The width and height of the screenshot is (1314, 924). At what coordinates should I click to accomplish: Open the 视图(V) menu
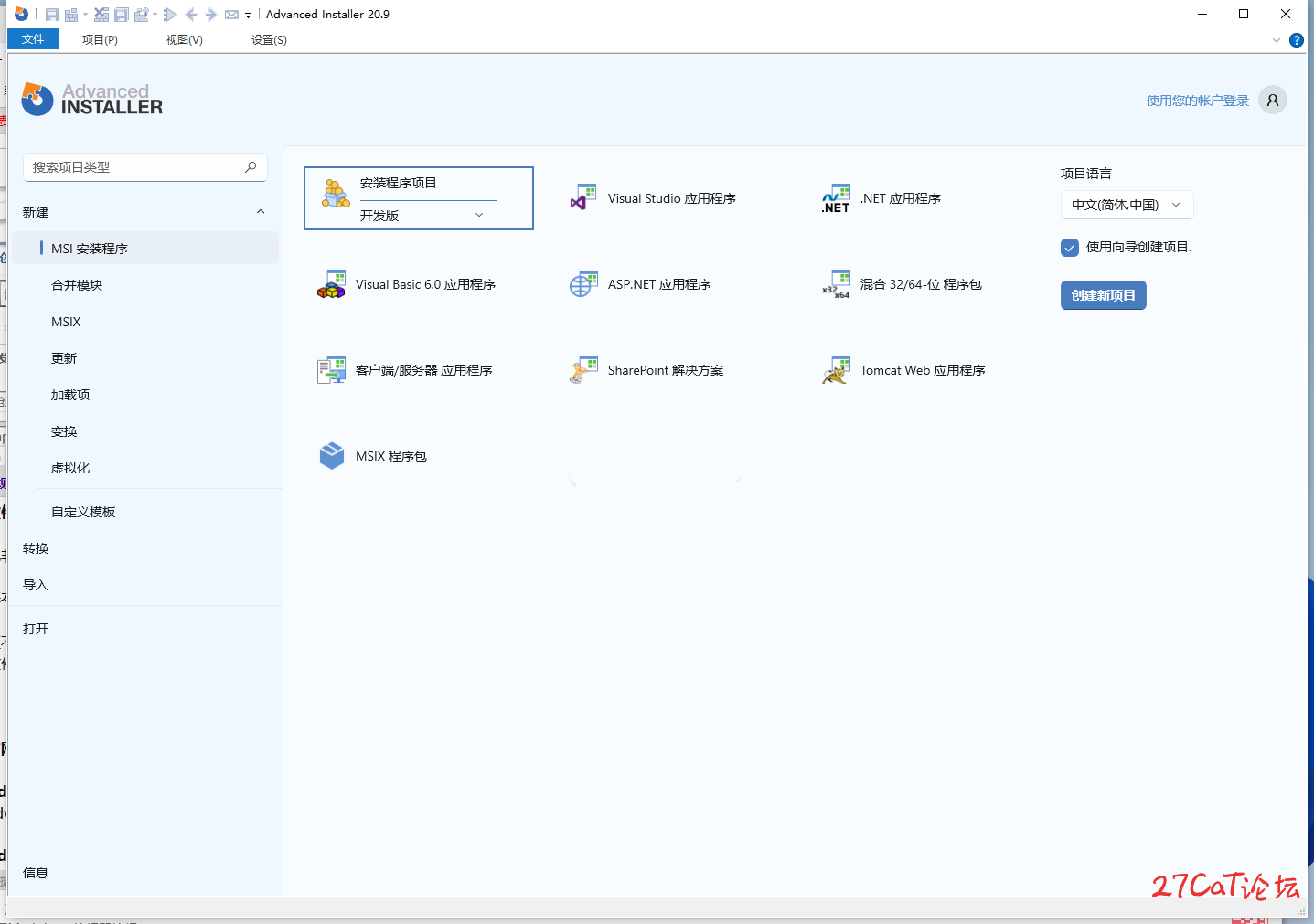(184, 39)
